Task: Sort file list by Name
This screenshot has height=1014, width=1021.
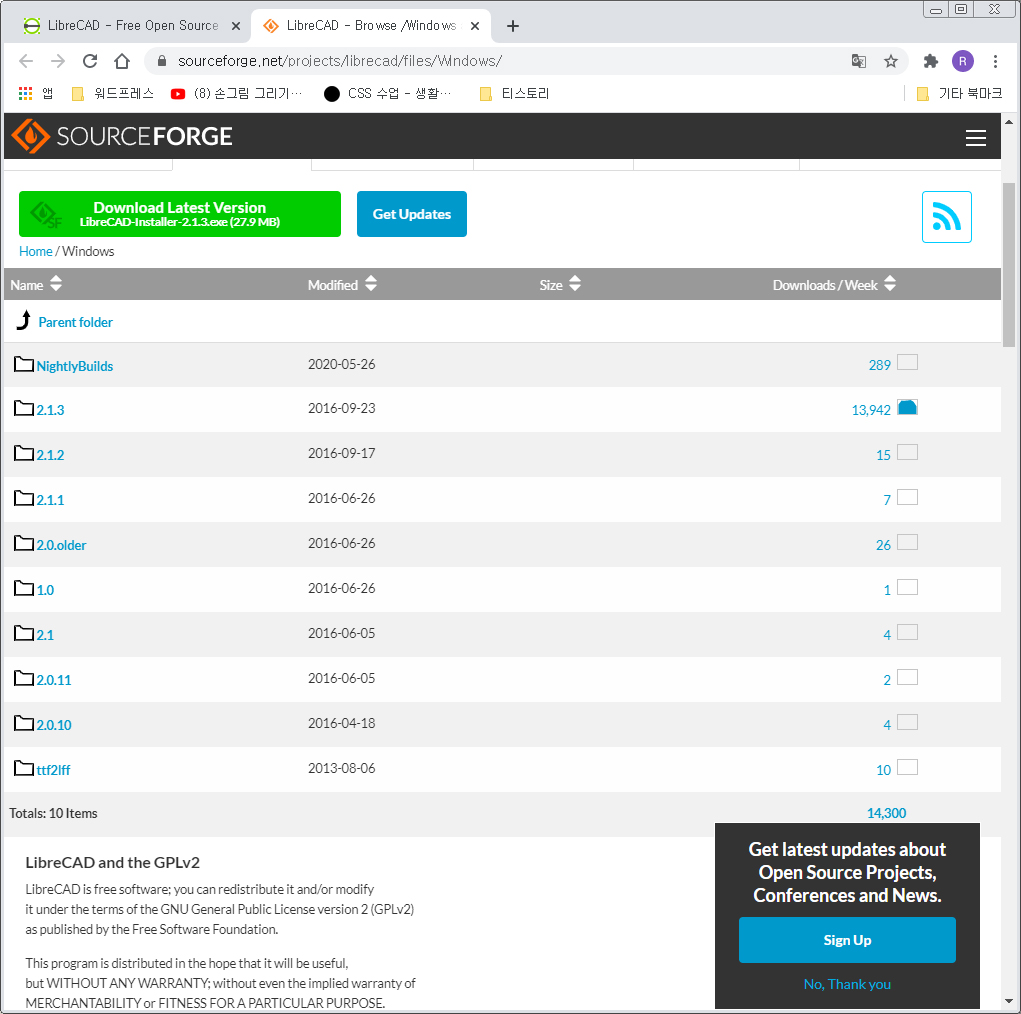Action: [36, 285]
